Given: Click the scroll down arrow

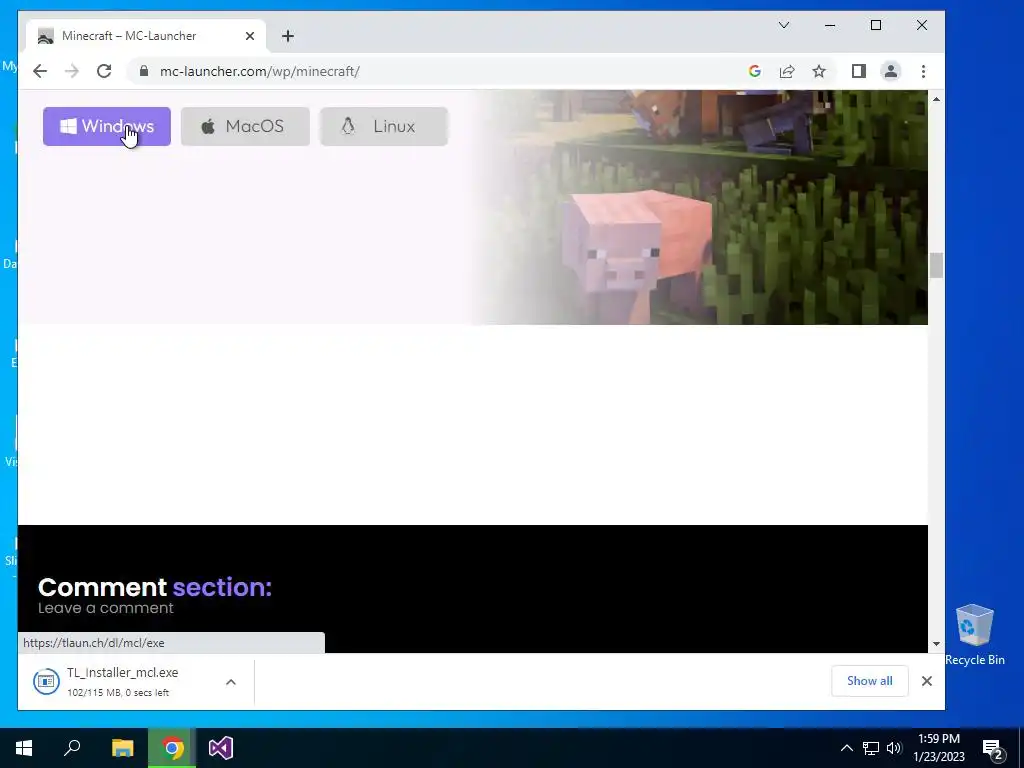Looking at the screenshot, I should coord(936,644).
